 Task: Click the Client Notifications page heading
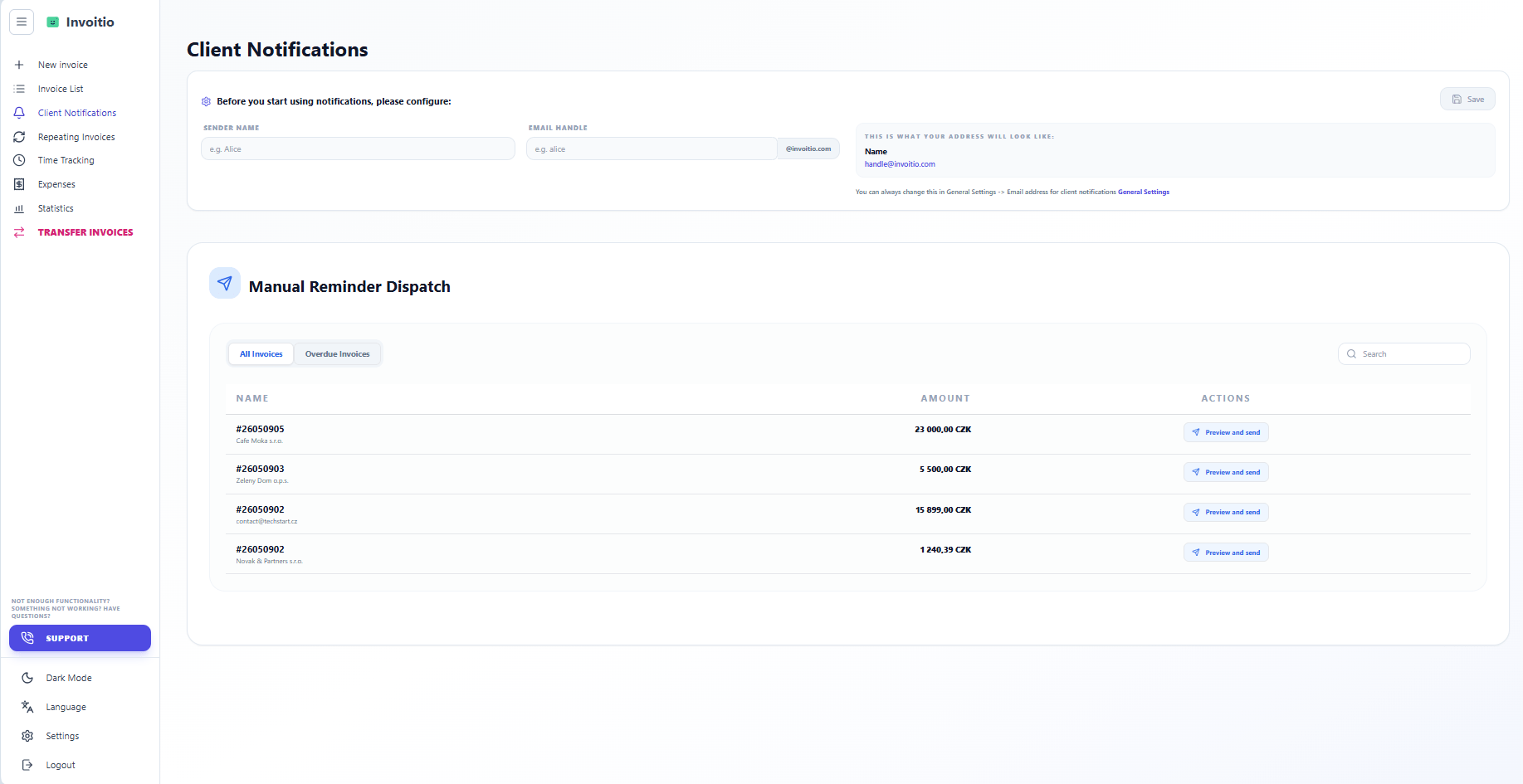277,50
